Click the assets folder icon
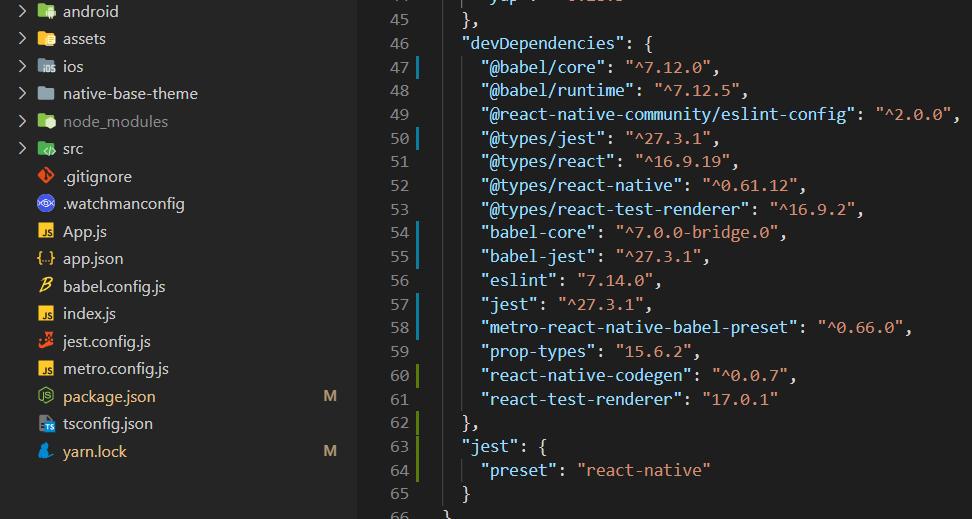Viewport: 972px width, 519px height. (x=46, y=38)
